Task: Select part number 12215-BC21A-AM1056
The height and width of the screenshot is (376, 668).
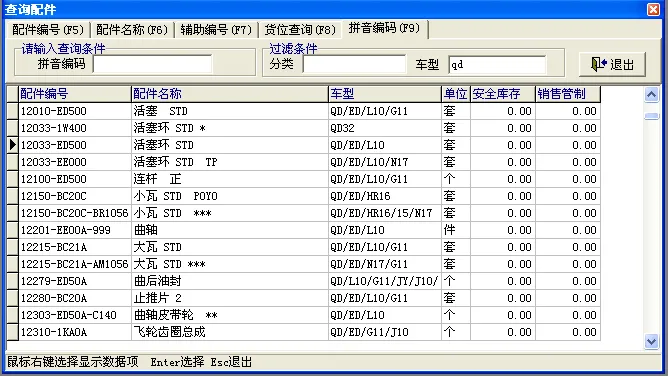Action: click(75, 264)
